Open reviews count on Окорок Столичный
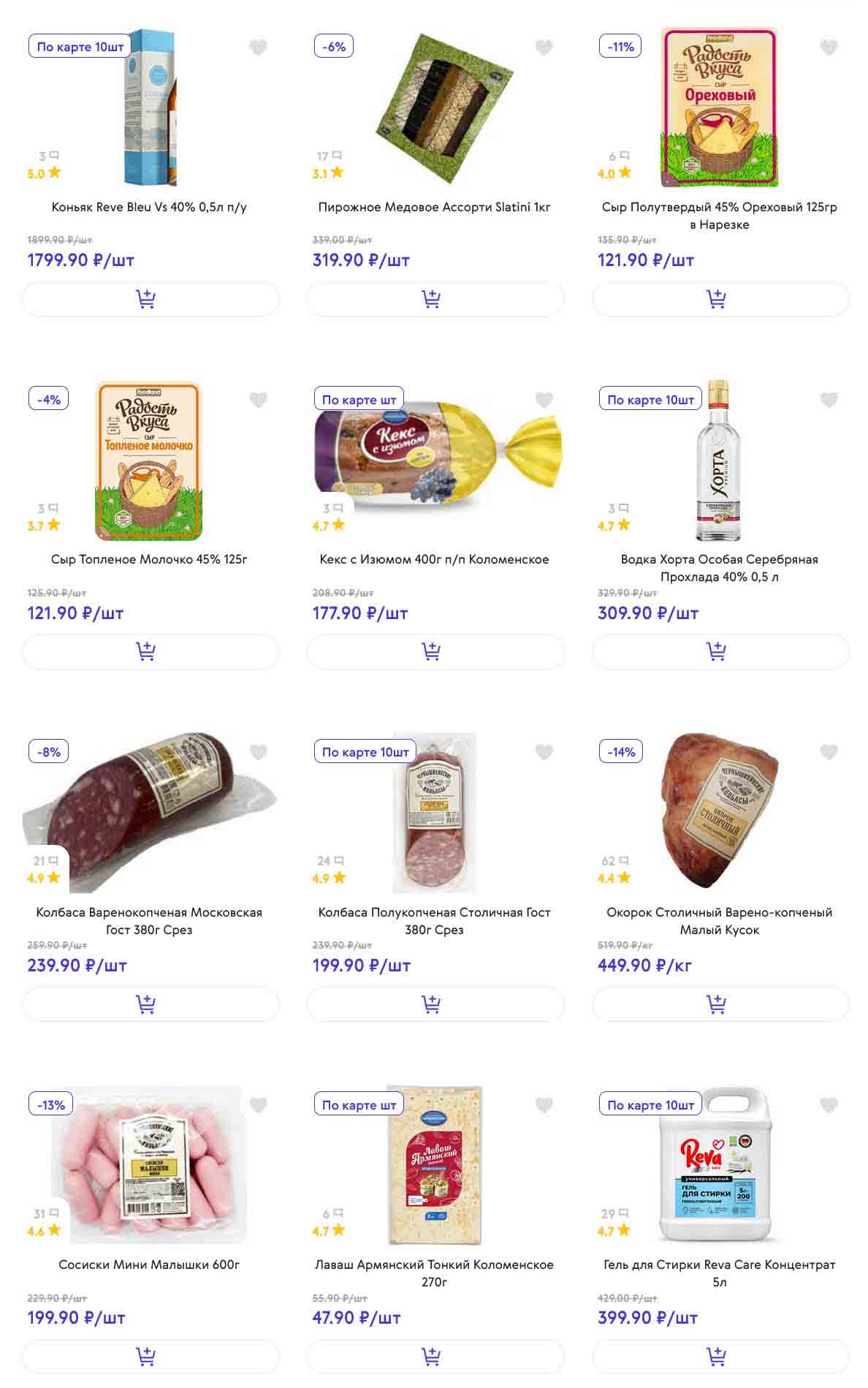This screenshot has height=1388, width=868. click(615, 861)
